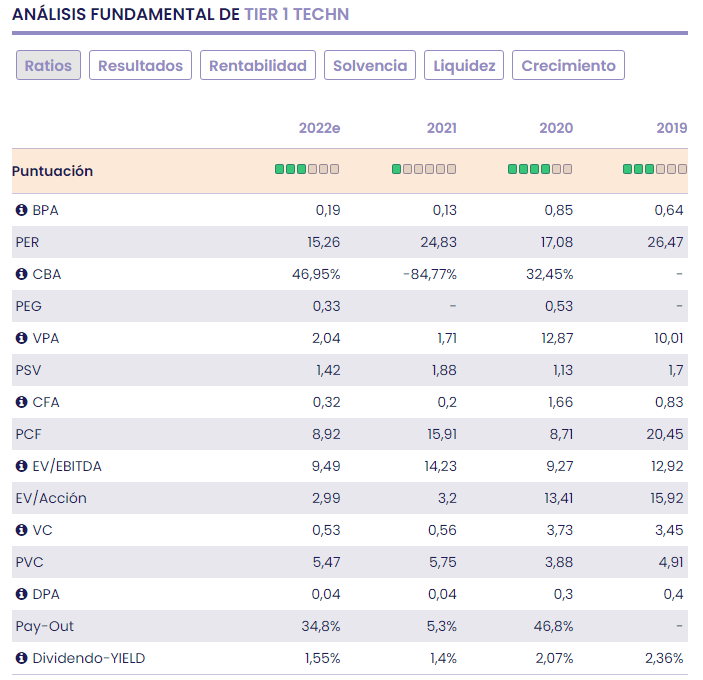The width and height of the screenshot is (703, 680).
Task: Click the 2020 column header
Action: coord(556,128)
